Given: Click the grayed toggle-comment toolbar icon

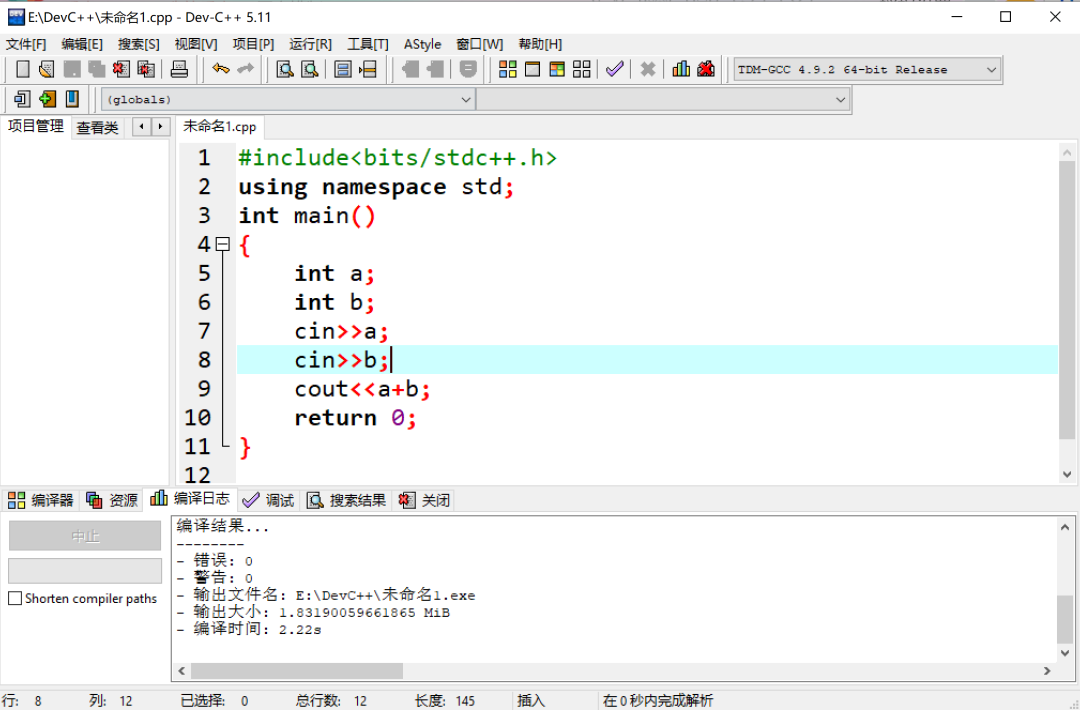Looking at the screenshot, I should click(468, 69).
